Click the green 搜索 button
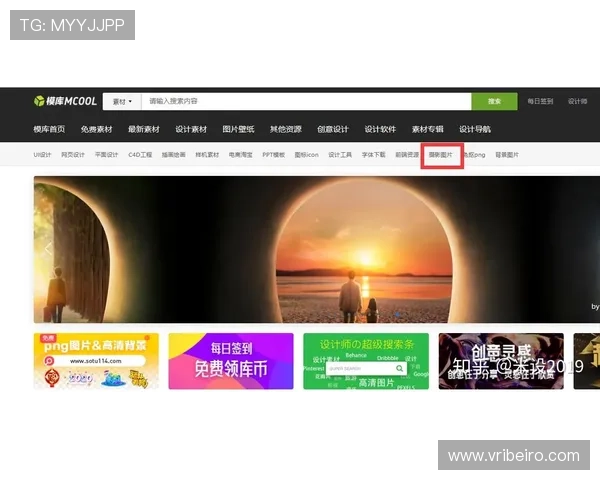This screenshot has width=600, height=480. coord(494,101)
